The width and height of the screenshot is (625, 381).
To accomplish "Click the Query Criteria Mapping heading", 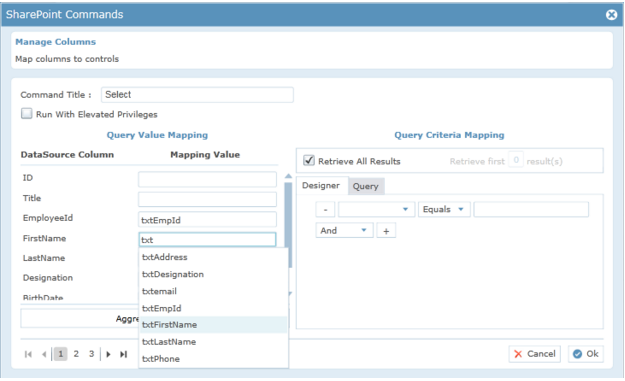I will point(449,135).
